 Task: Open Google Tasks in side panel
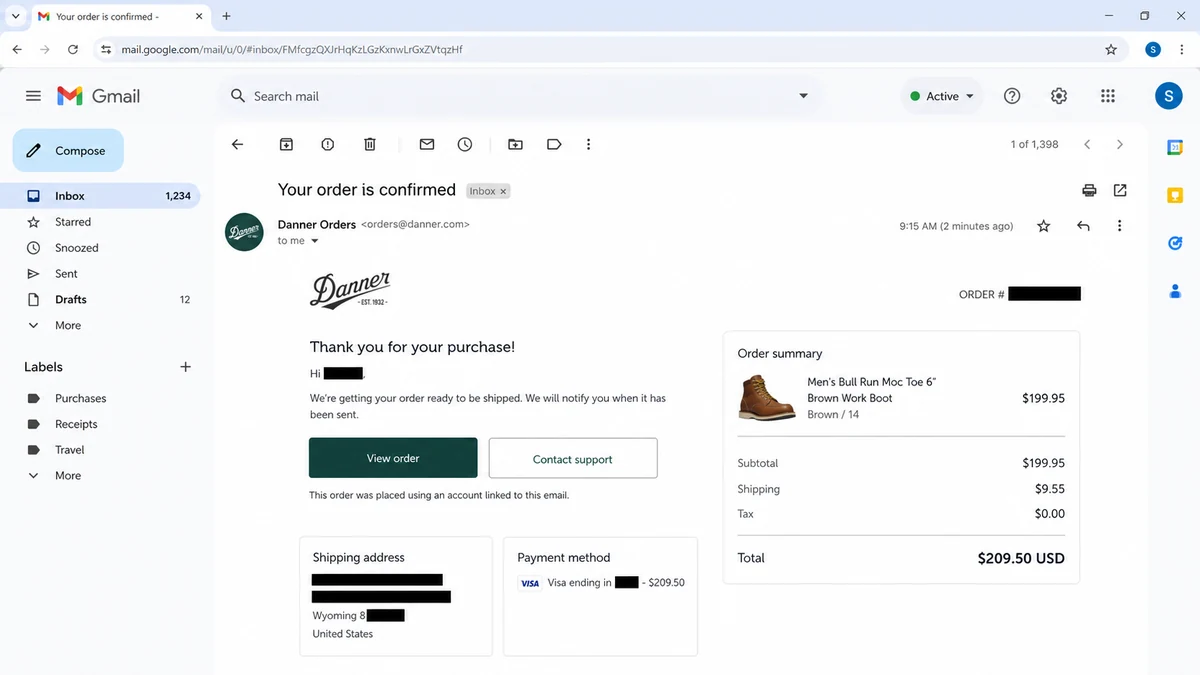[1175, 243]
